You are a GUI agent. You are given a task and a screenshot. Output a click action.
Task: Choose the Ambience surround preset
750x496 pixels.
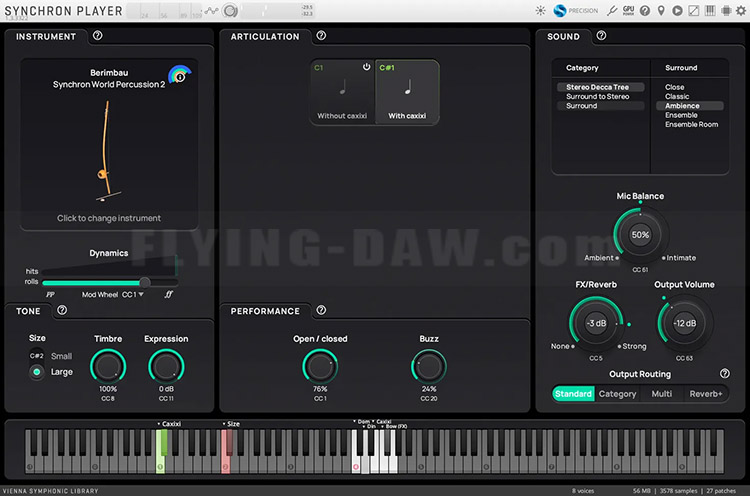689,106
